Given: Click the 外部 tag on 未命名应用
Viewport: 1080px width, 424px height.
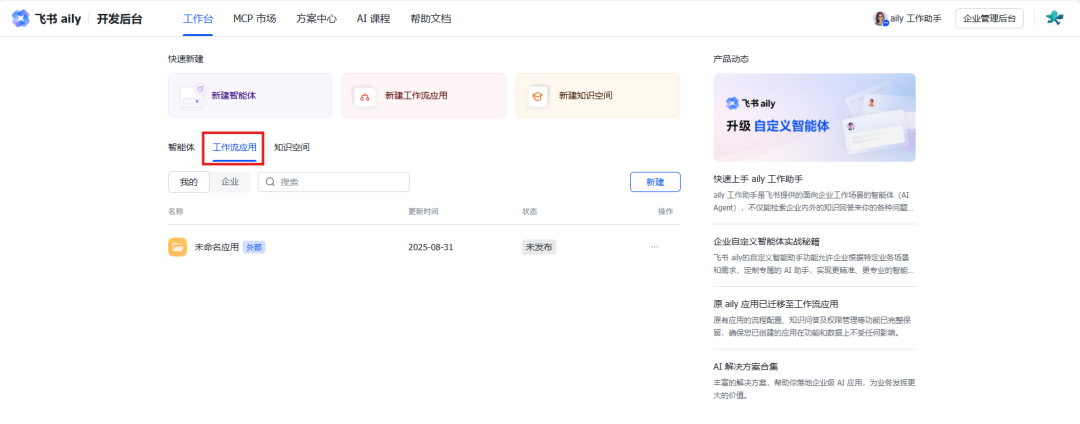Looking at the screenshot, I should (254, 247).
